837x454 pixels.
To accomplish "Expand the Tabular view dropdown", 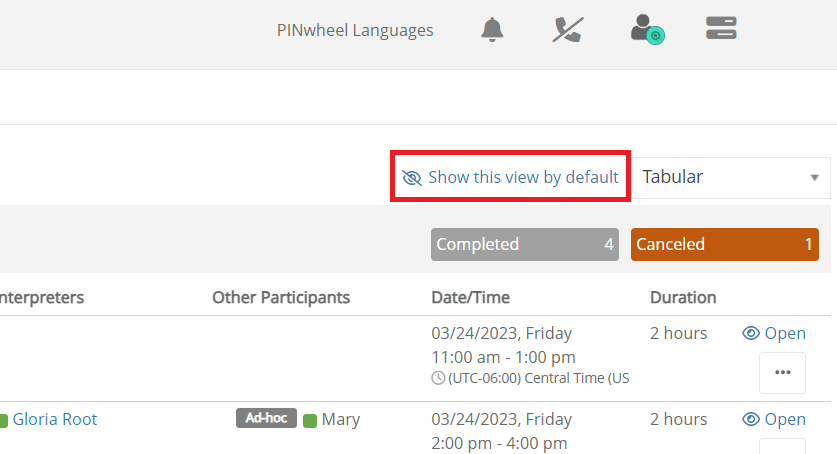I will (x=730, y=177).
